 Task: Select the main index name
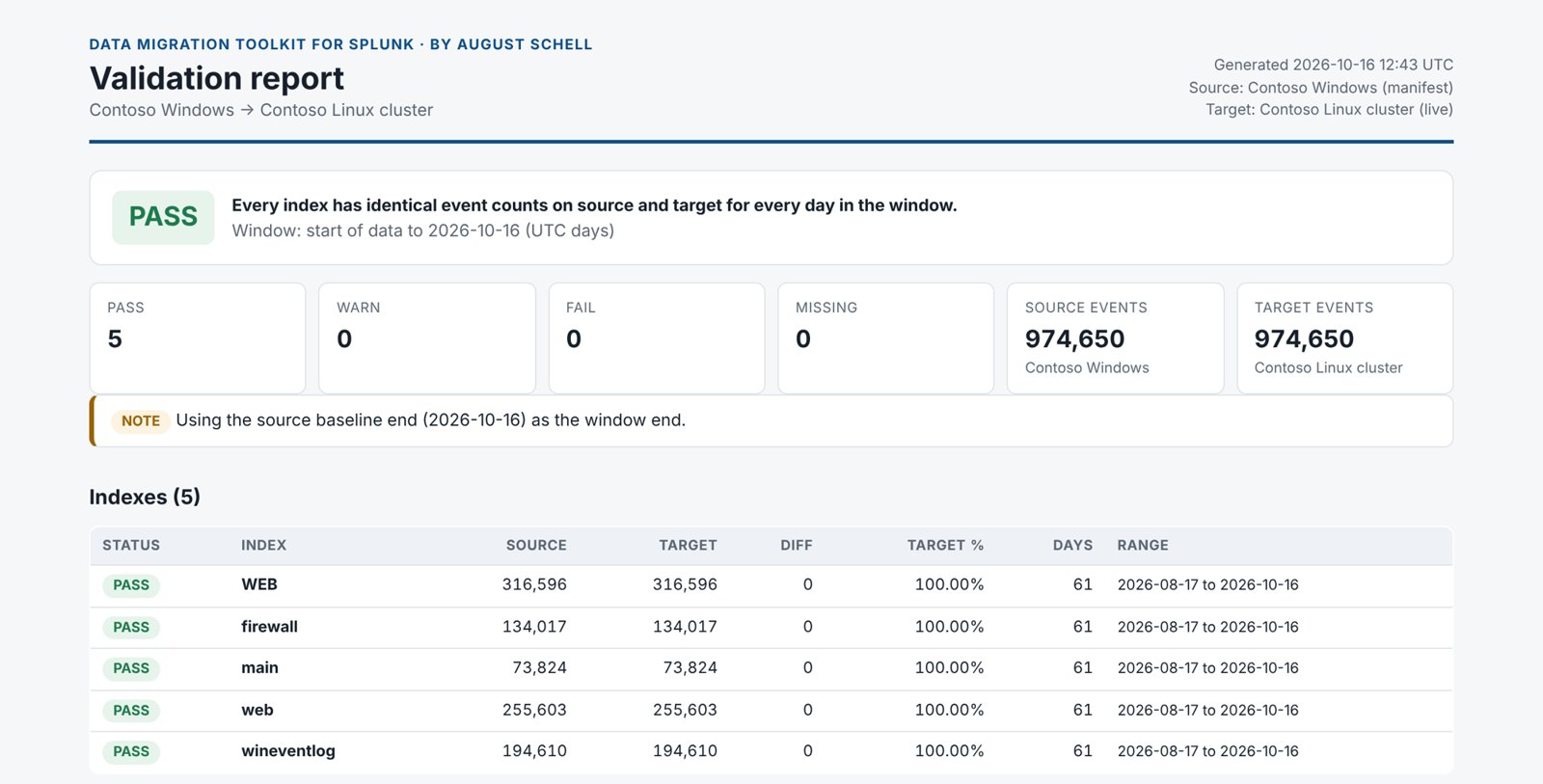pyautogui.click(x=259, y=667)
